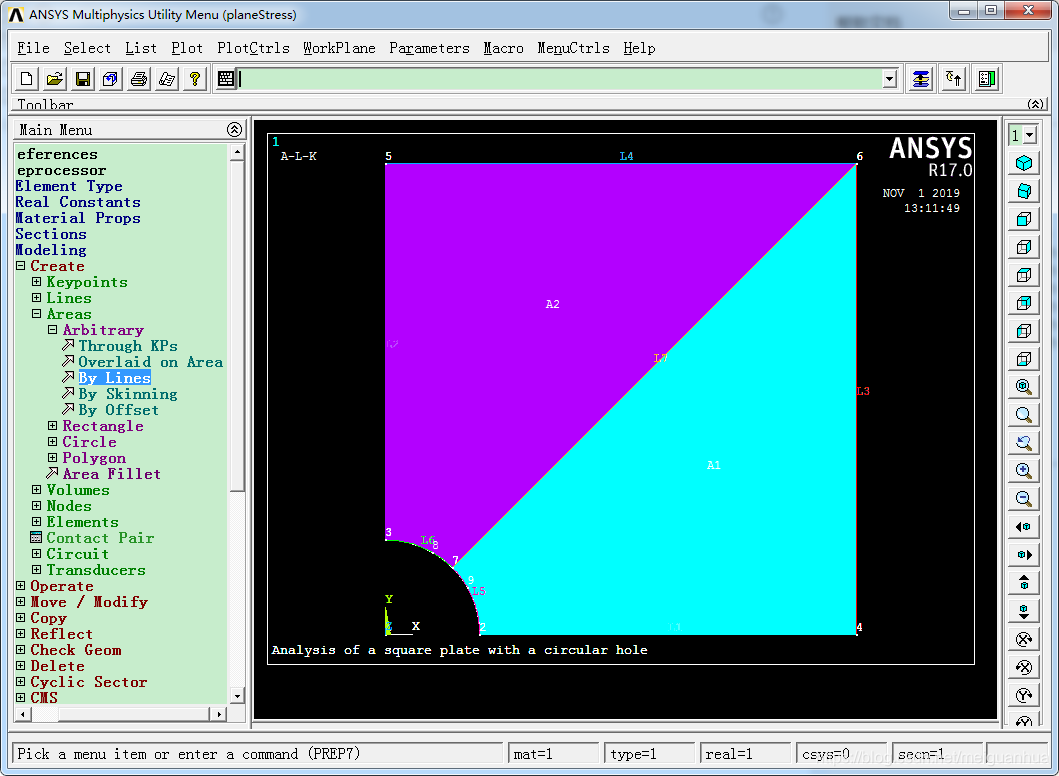Open the Macro menu
The width and height of the screenshot is (1059, 776).
(x=503, y=48)
